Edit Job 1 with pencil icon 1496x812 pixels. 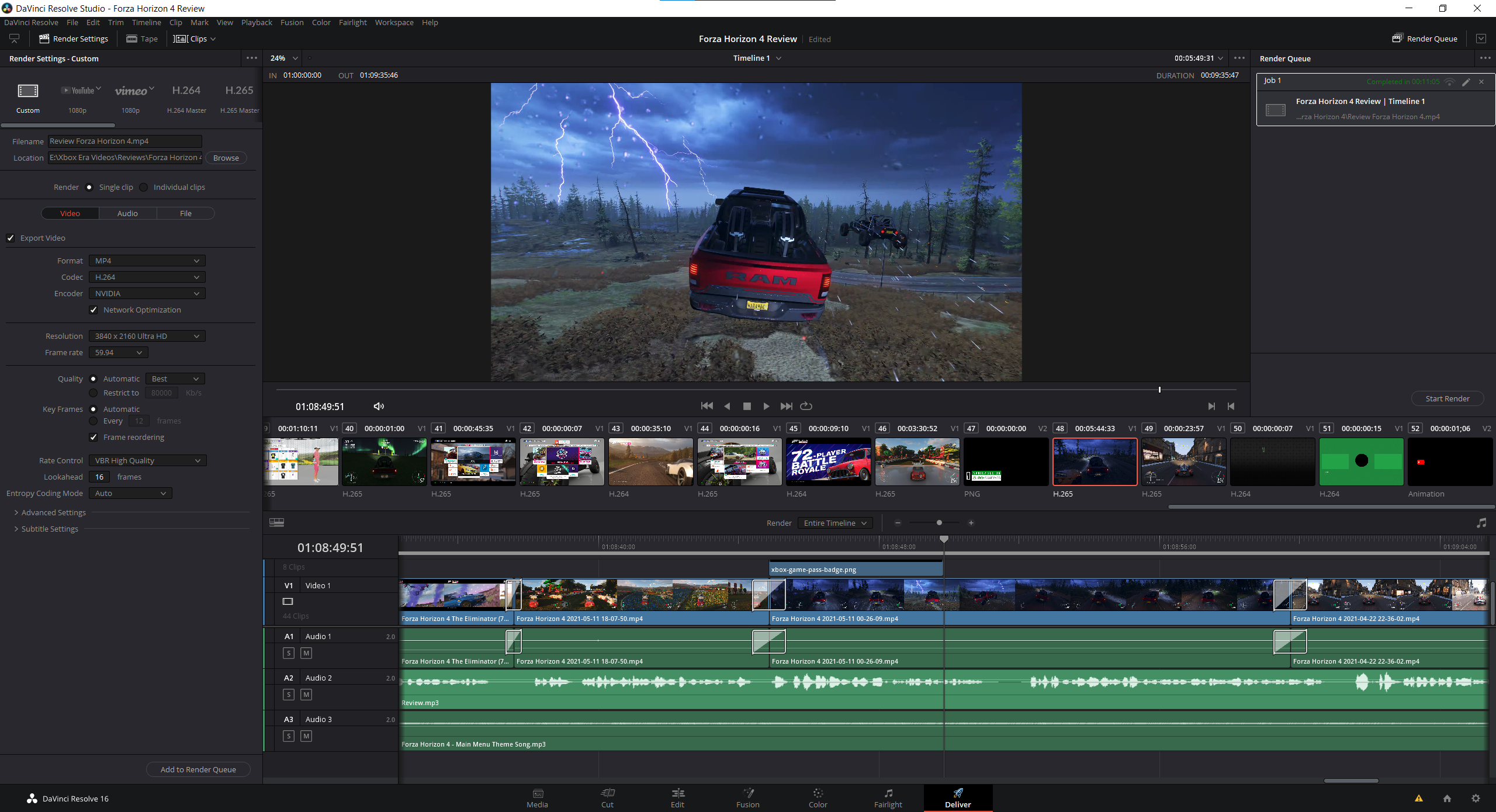(1466, 82)
